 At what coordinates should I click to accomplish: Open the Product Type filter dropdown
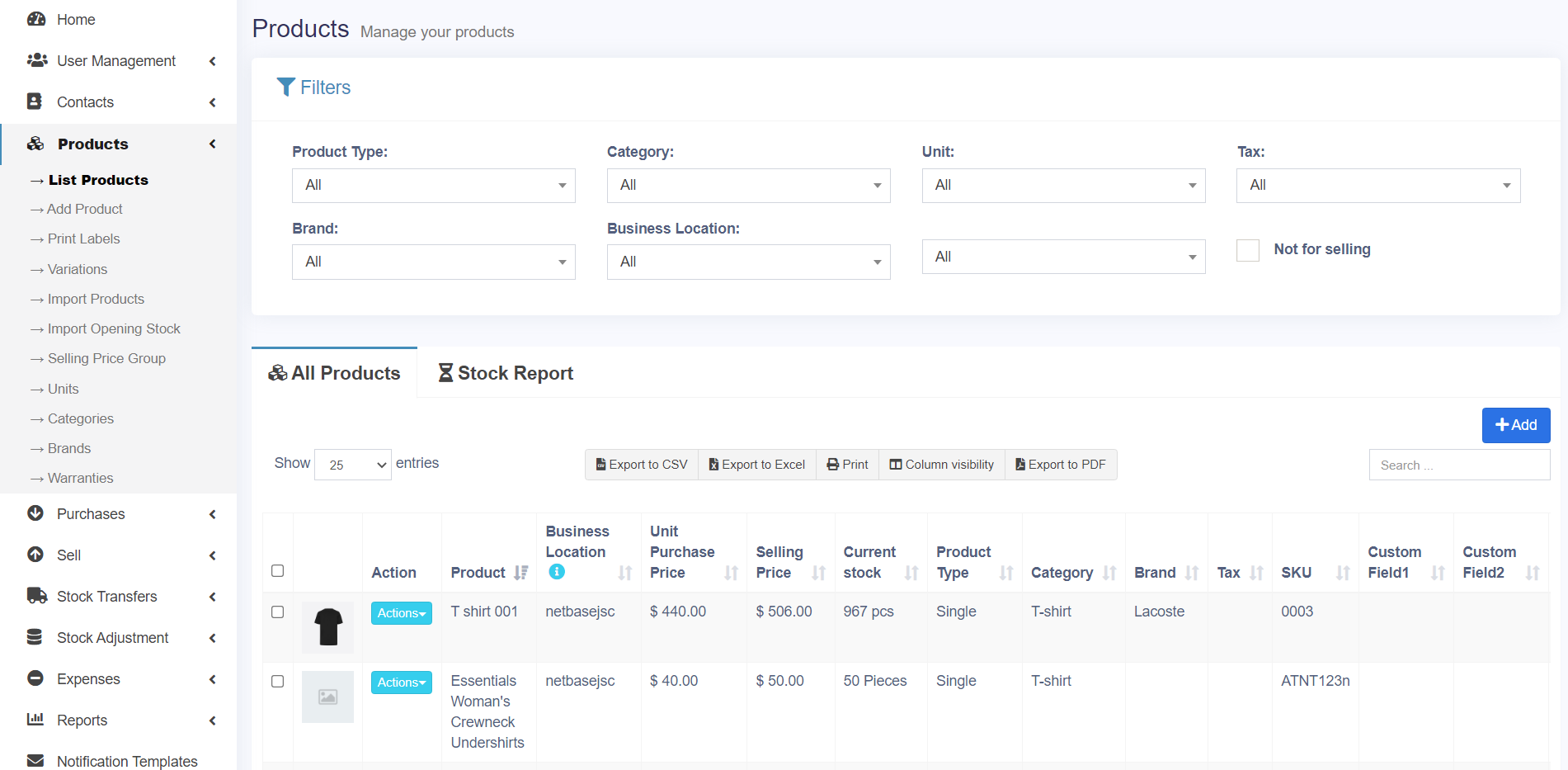pos(433,186)
